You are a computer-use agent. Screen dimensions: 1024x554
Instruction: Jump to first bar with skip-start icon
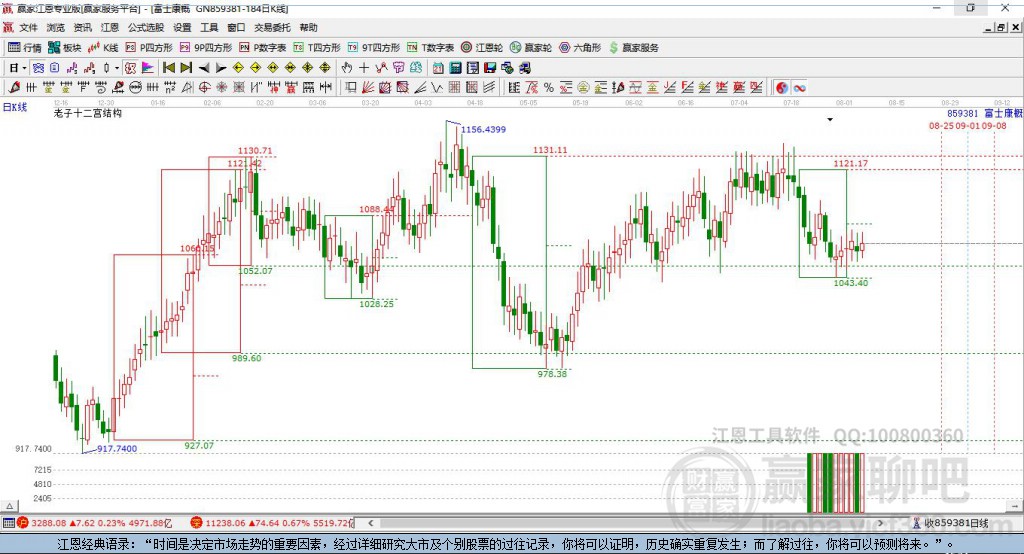coord(168,68)
